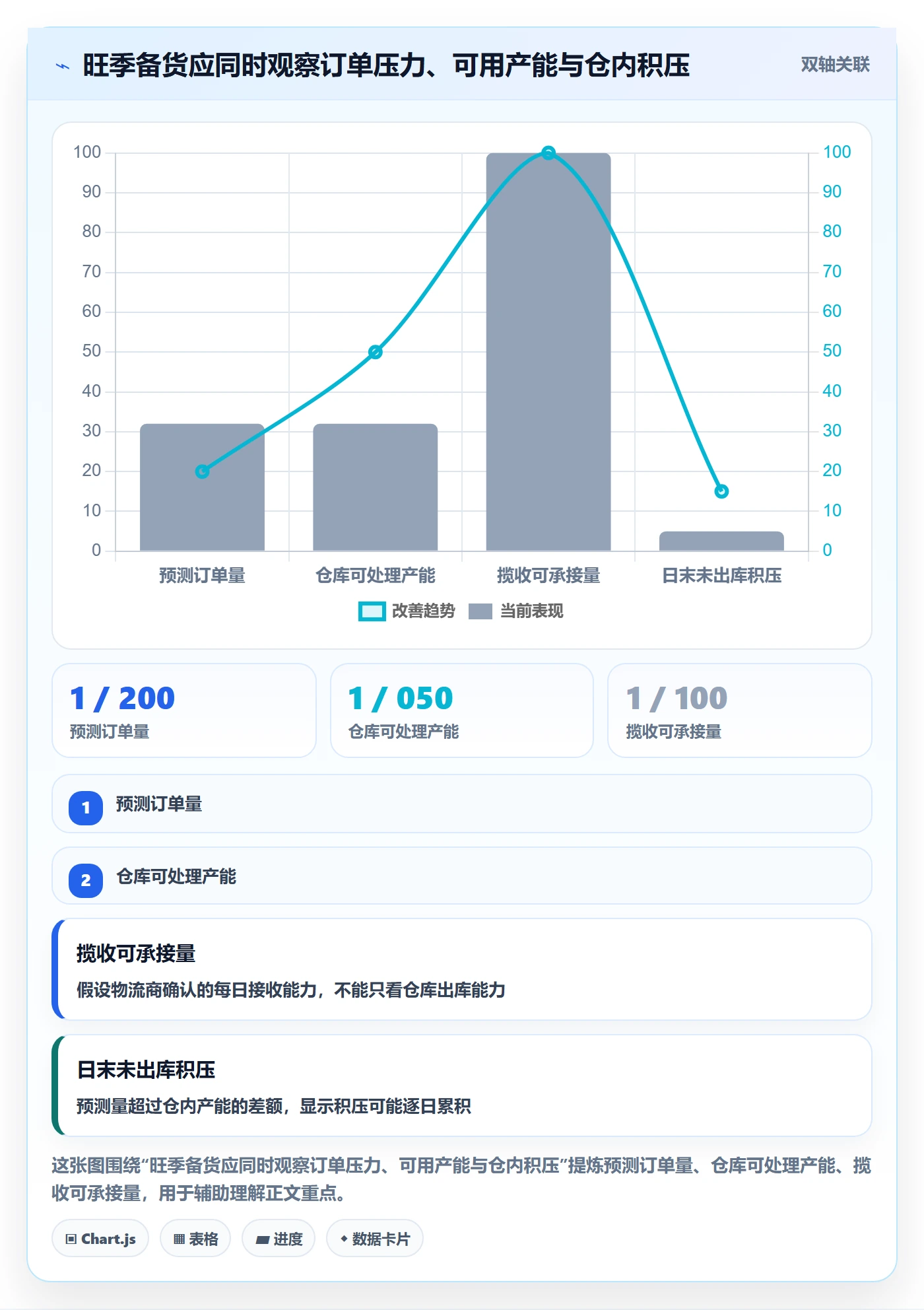
Task: Click the number 1 badge for 预测订单量
Action: [x=86, y=808]
